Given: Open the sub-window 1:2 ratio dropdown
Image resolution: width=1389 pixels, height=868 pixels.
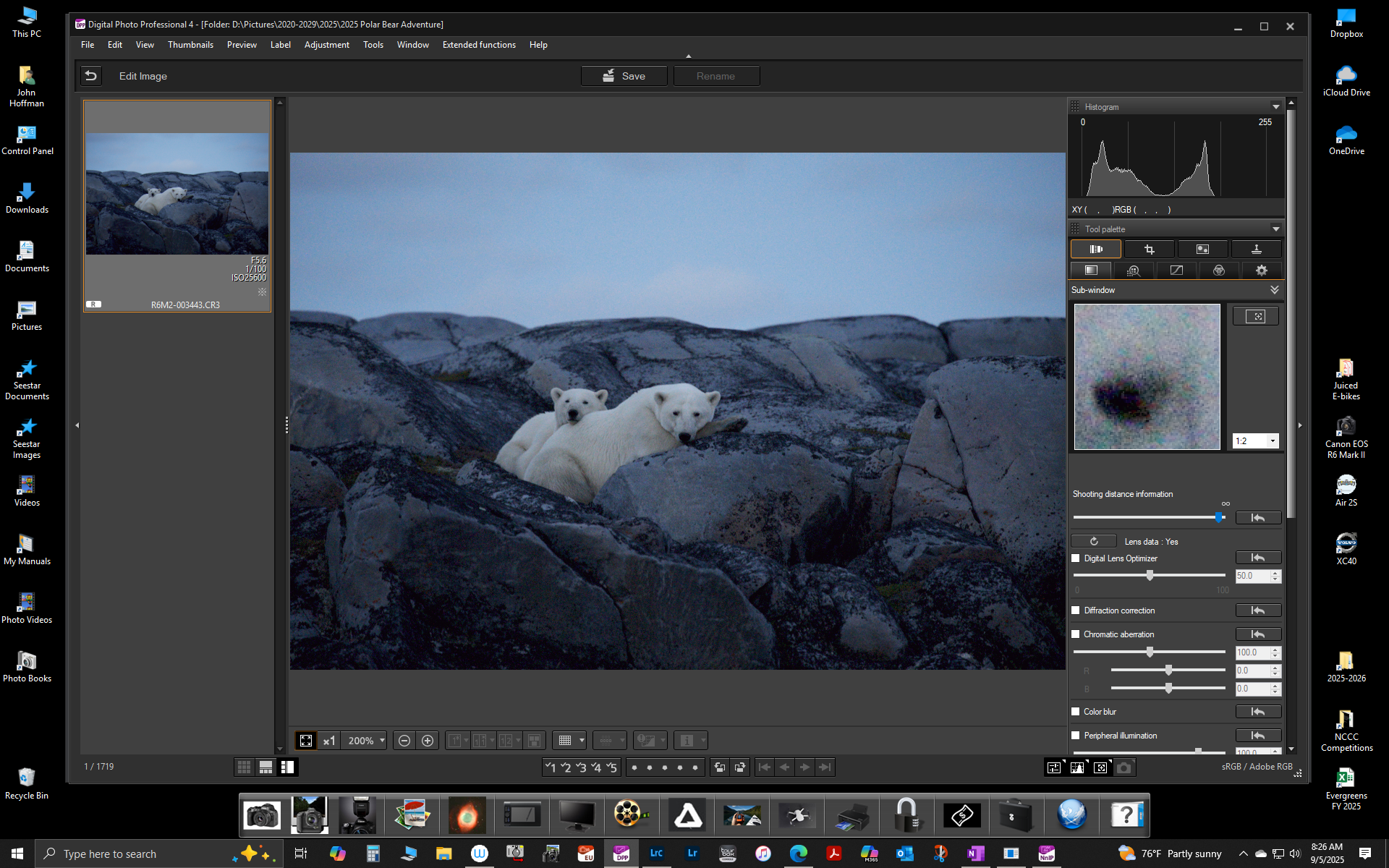Looking at the screenshot, I should [x=1272, y=441].
